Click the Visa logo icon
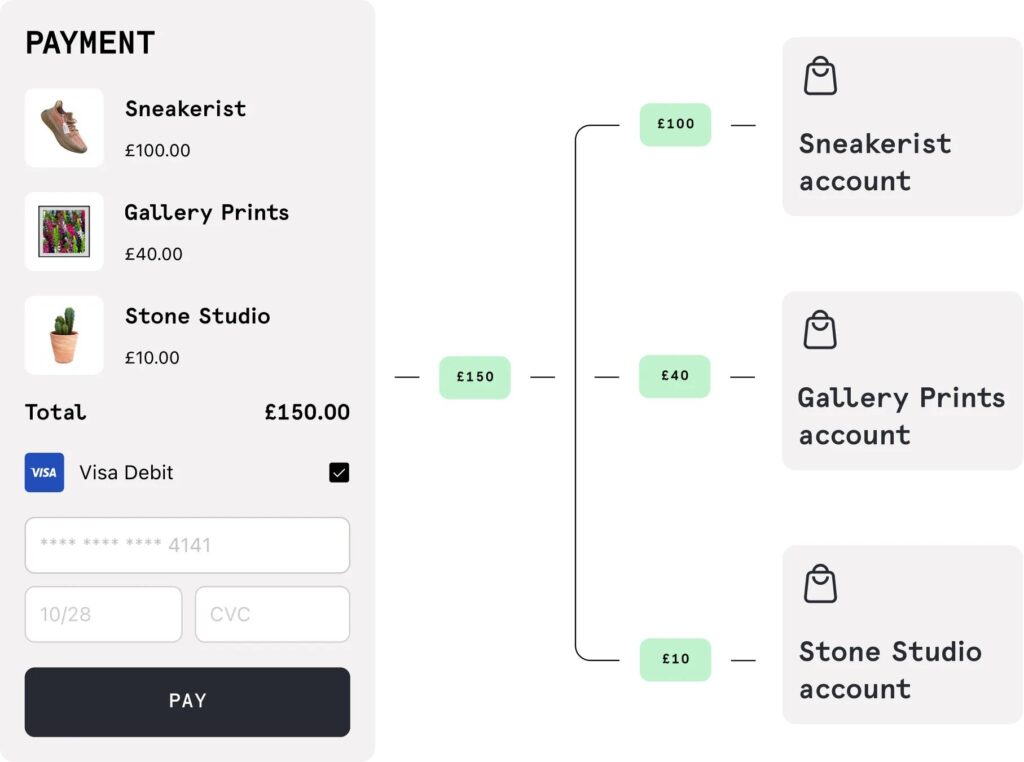The image size is (1024, 762). coord(44,472)
